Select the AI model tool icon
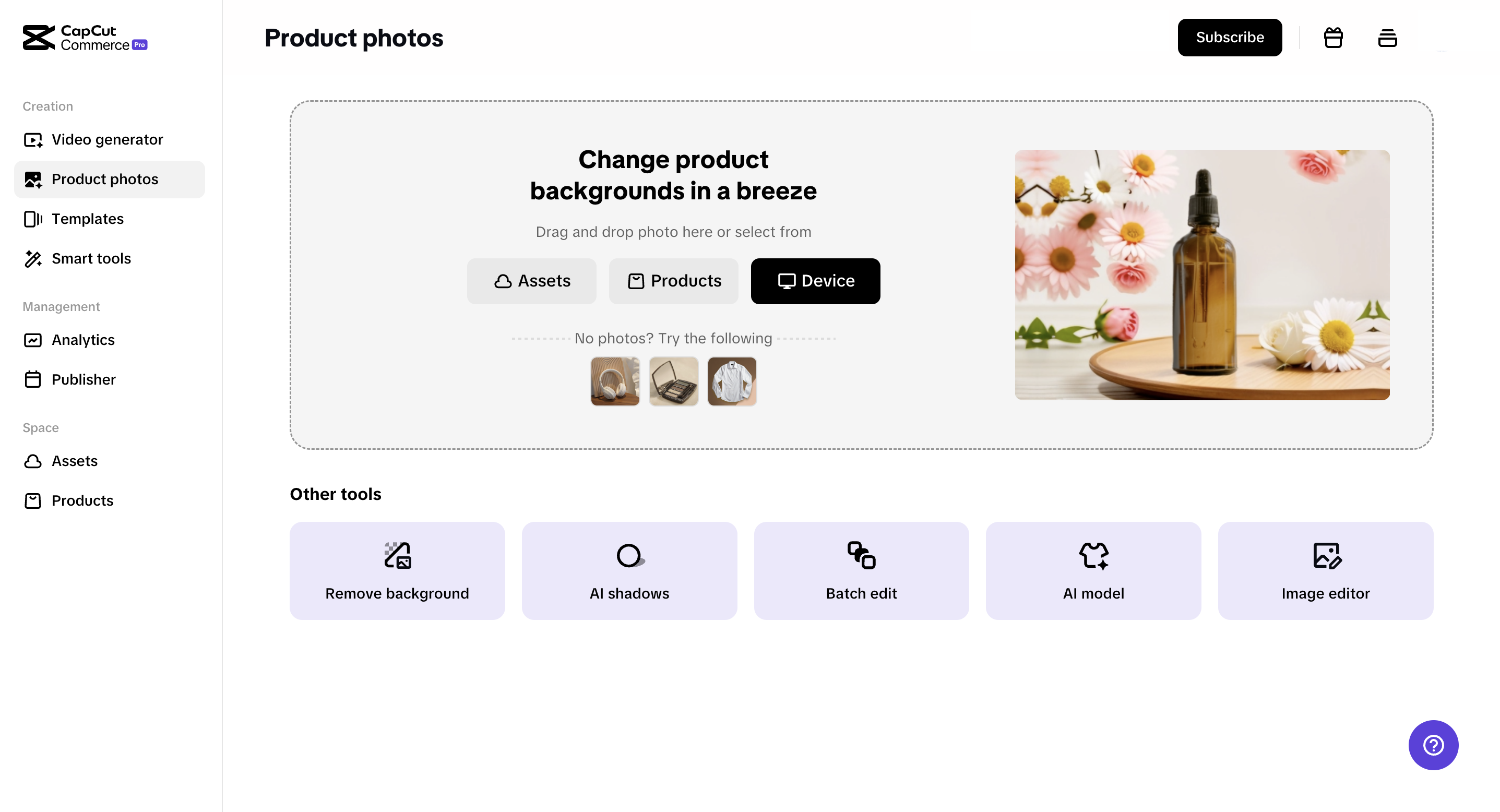The height and width of the screenshot is (812, 1500). click(1093, 553)
